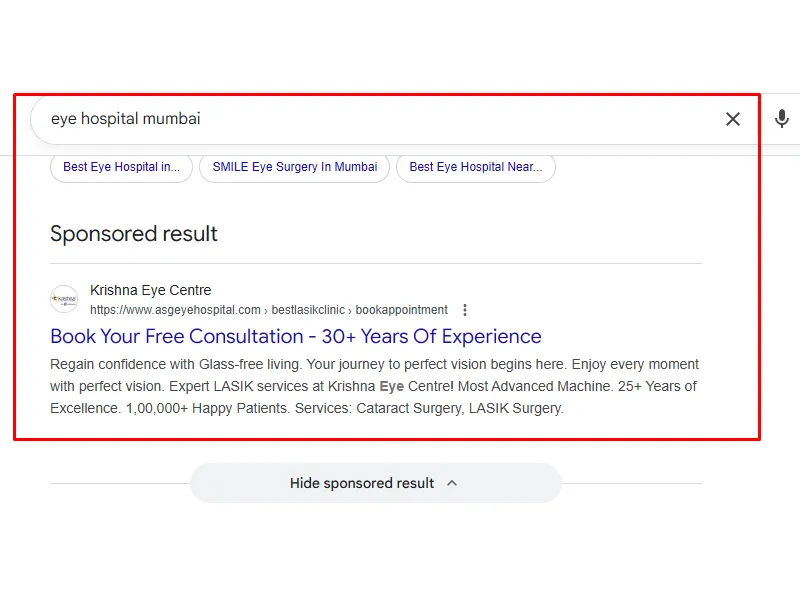800x600 pixels.
Task: Tap the voice search microphone icon
Action: pos(781,119)
